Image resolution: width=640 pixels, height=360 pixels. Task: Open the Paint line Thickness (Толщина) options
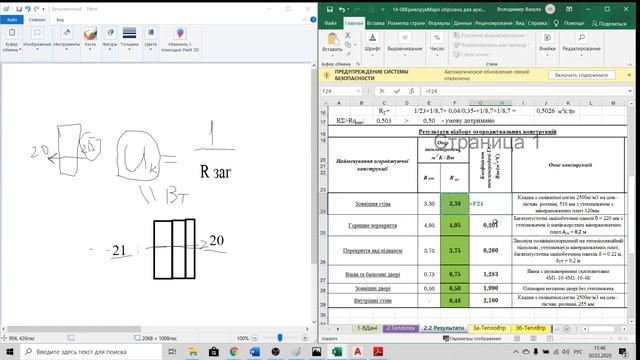pyautogui.click(x=129, y=40)
